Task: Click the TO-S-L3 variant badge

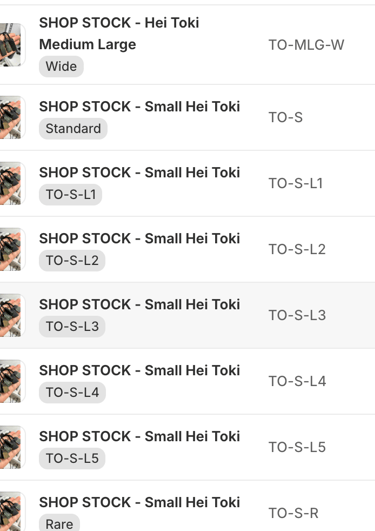Action: (72, 326)
